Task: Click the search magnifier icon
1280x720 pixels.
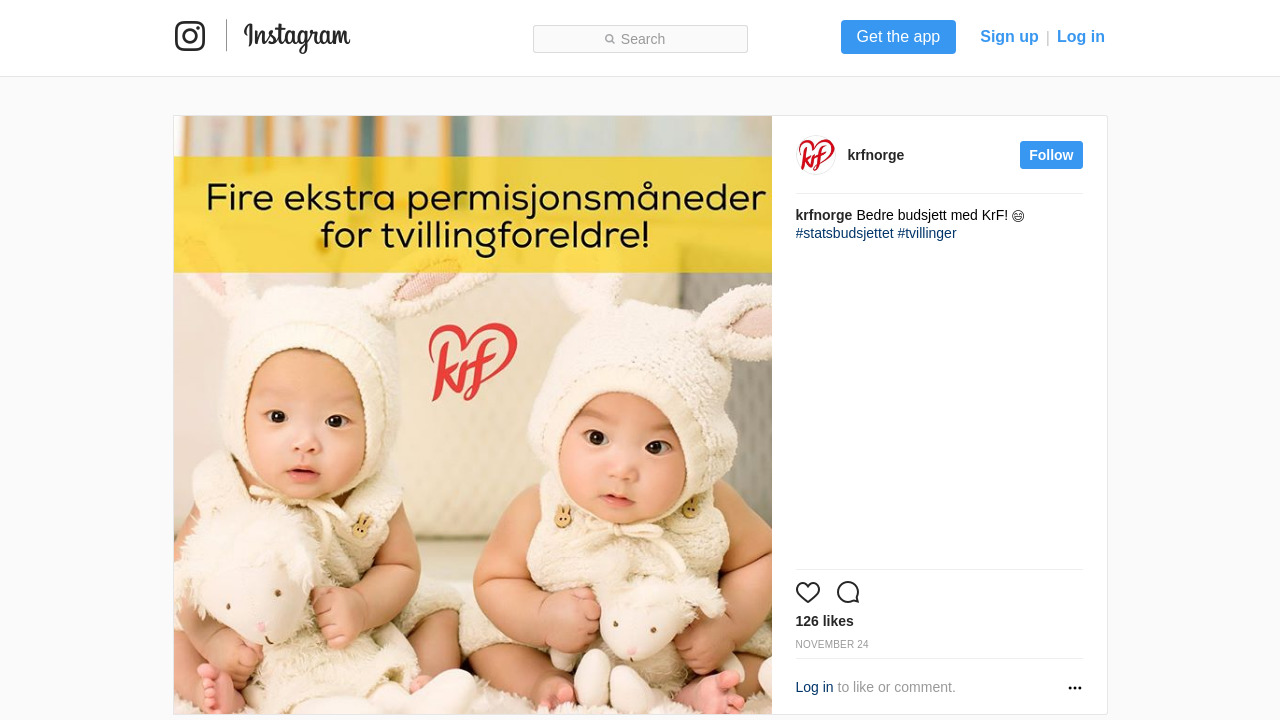Action: [x=610, y=39]
